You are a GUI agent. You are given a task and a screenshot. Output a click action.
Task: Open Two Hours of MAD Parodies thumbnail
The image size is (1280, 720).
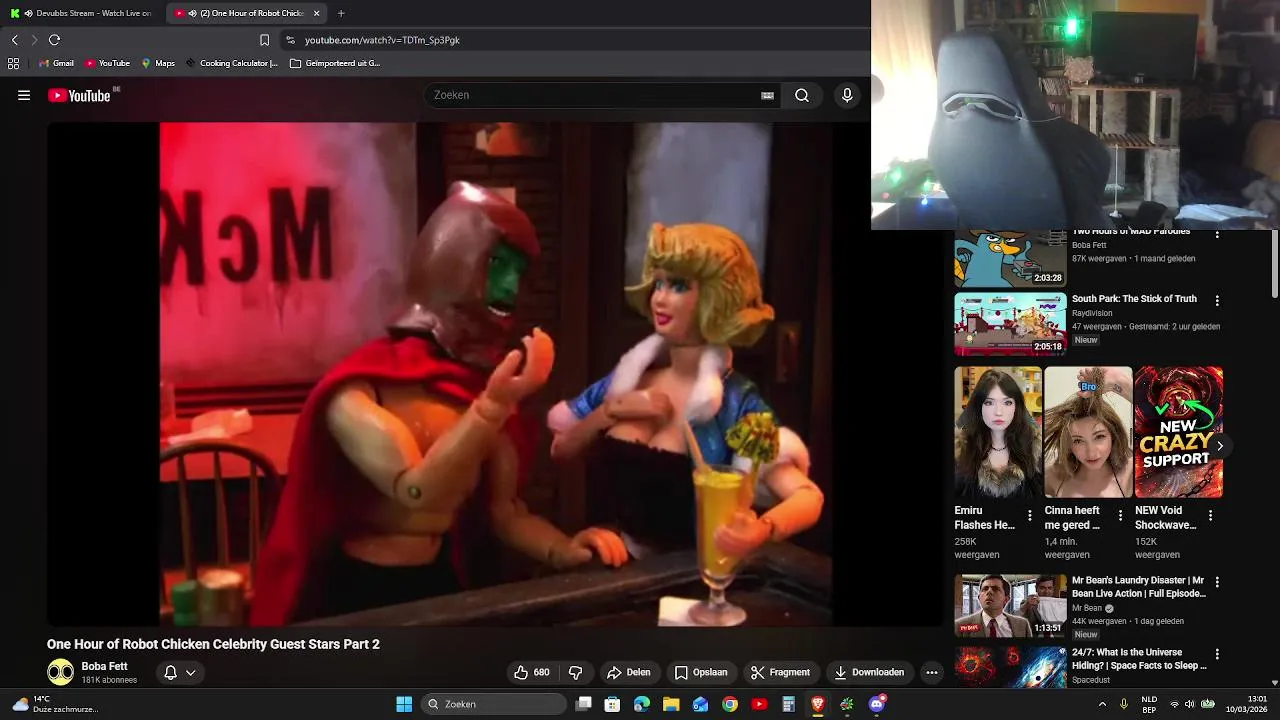coord(1010,258)
